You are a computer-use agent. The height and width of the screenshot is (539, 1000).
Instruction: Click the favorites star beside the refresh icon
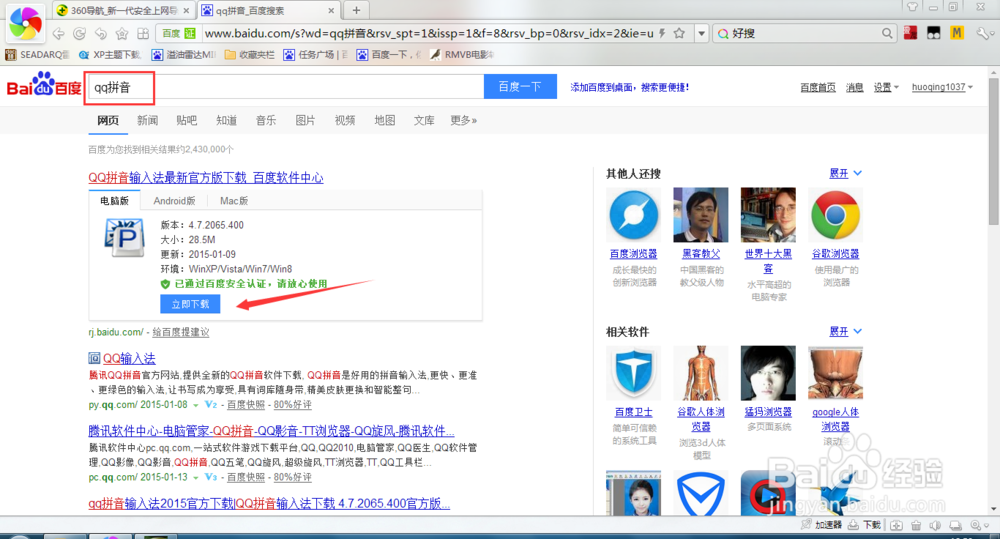pos(122,33)
